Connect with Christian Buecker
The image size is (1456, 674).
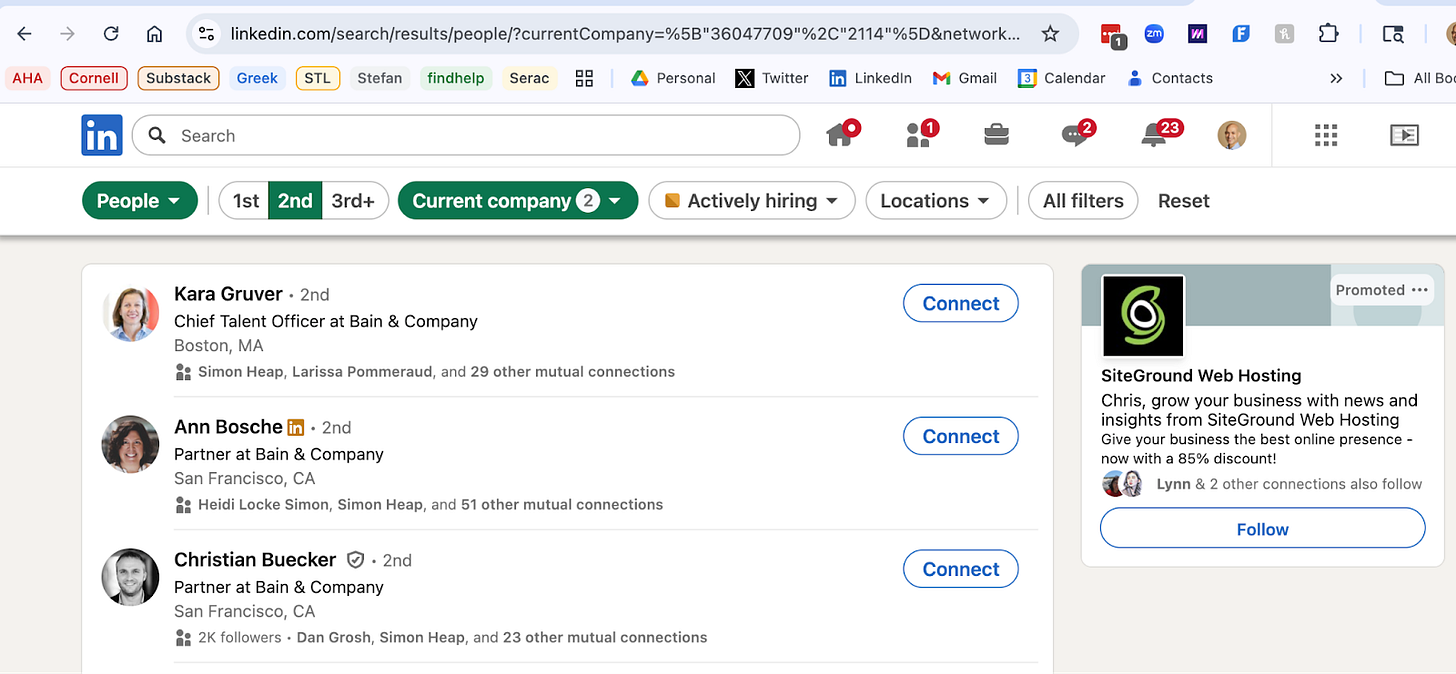[961, 569]
